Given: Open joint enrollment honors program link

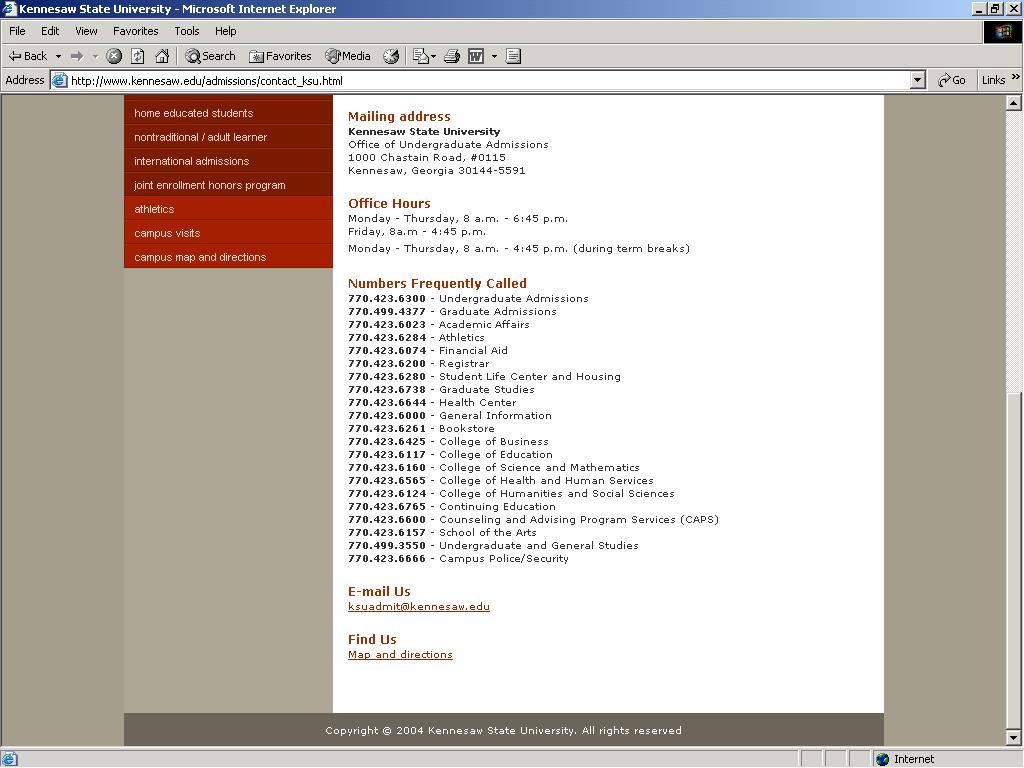Looking at the screenshot, I should coord(228,185).
